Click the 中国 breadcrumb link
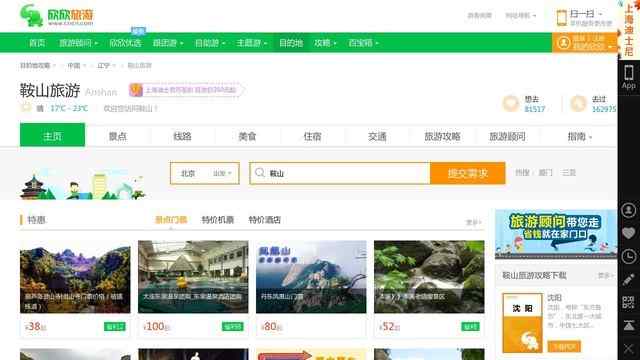The image size is (640, 360). pyautogui.click(x=74, y=65)
